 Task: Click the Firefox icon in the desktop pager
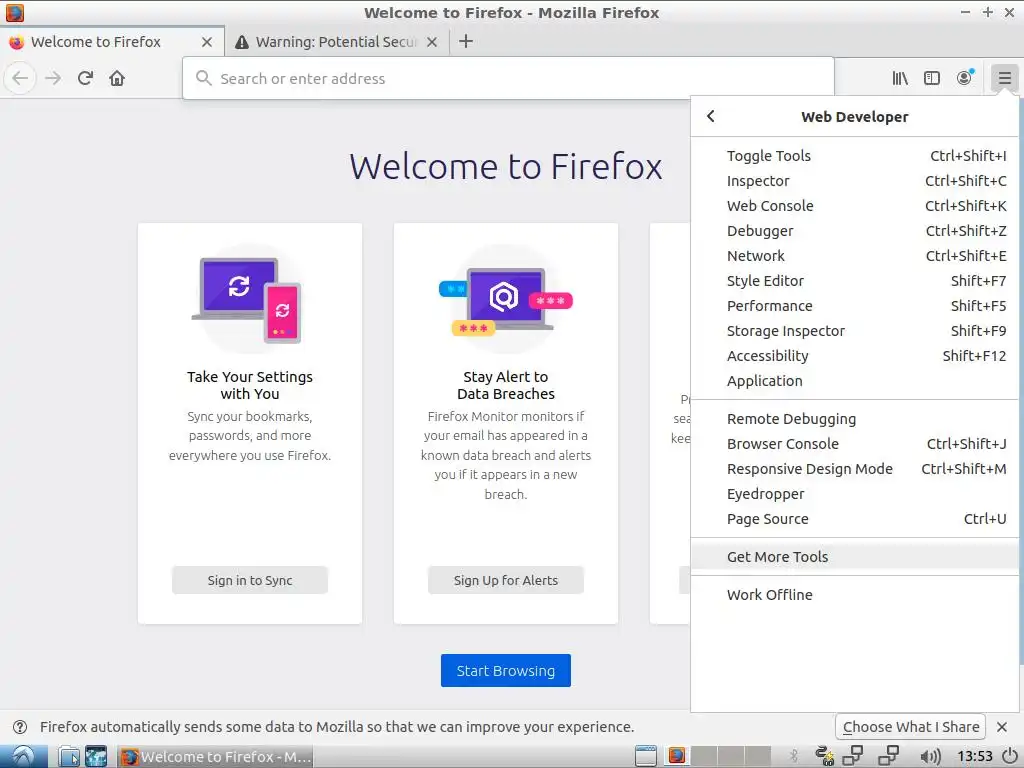677,756
